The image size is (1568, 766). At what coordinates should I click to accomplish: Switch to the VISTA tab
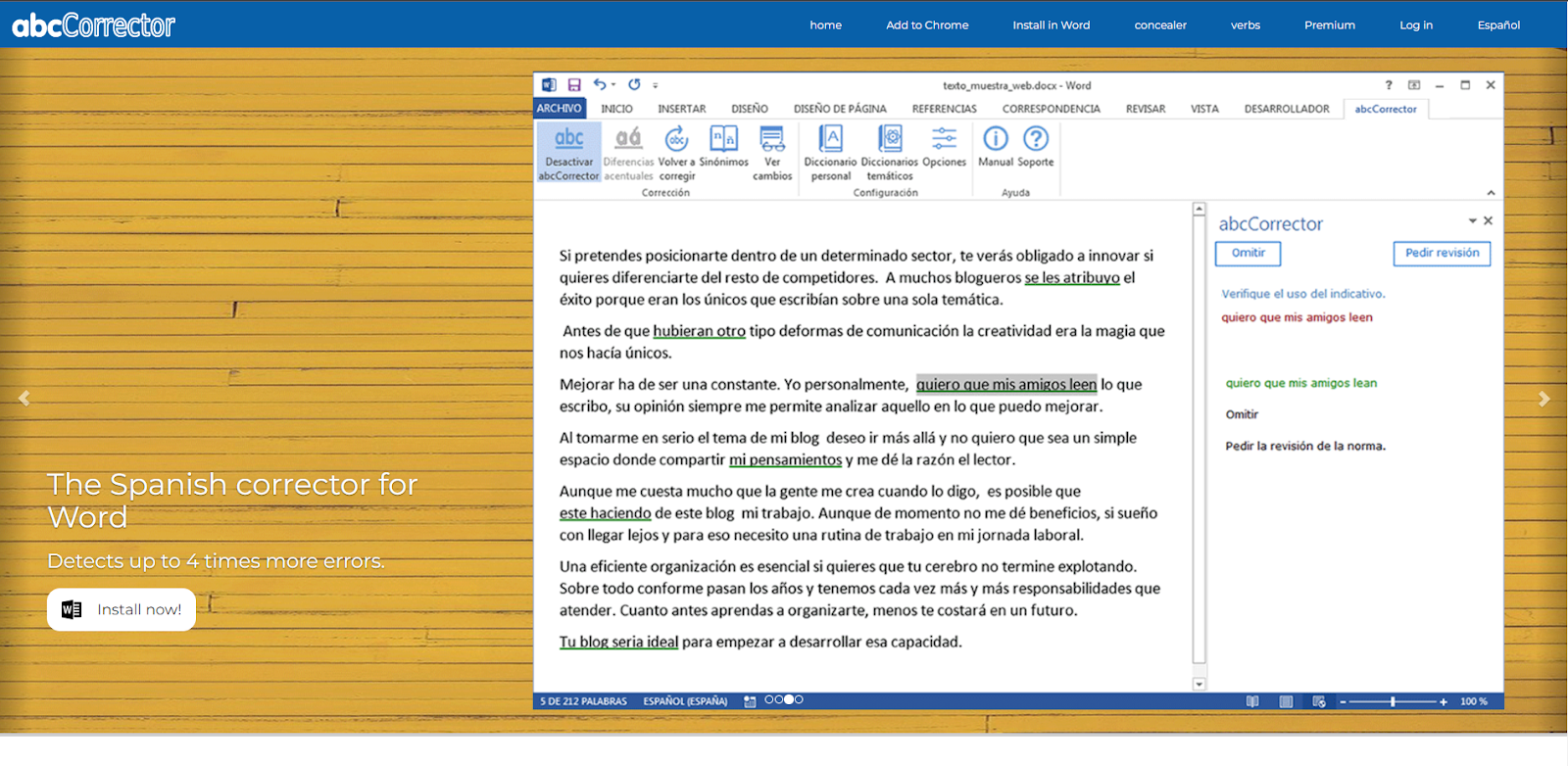(x=1204, y=109)
